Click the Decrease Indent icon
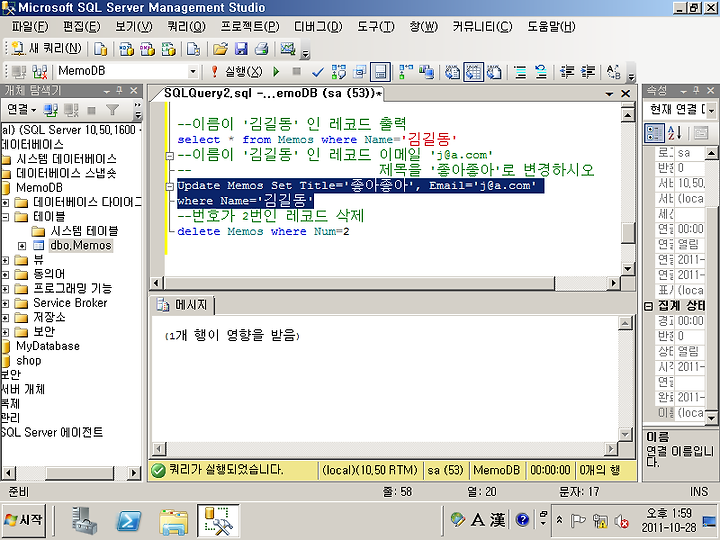 click(x=567, y=72)
